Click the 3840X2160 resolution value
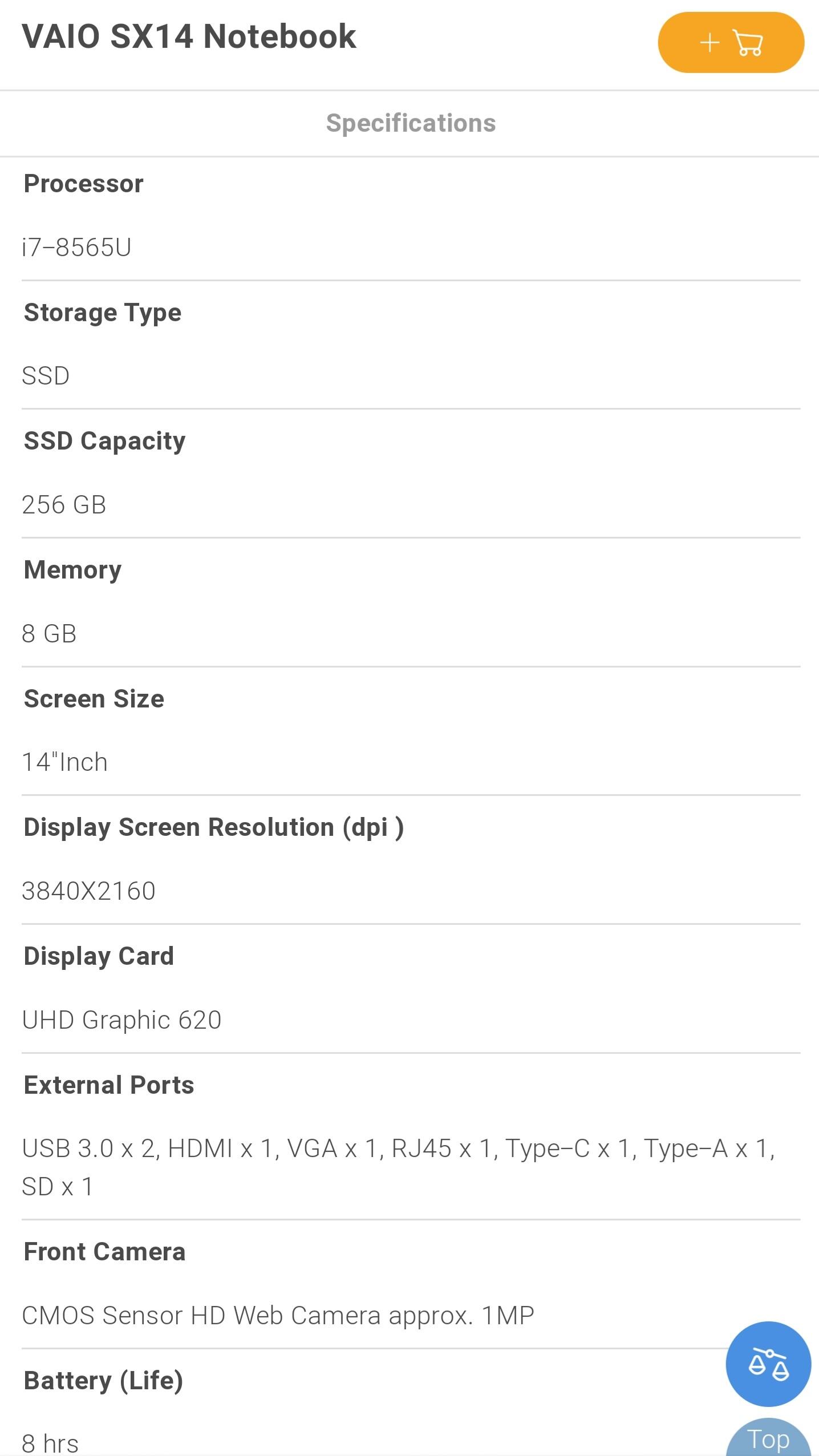819x1456 pixels. [x=88, y=891]
